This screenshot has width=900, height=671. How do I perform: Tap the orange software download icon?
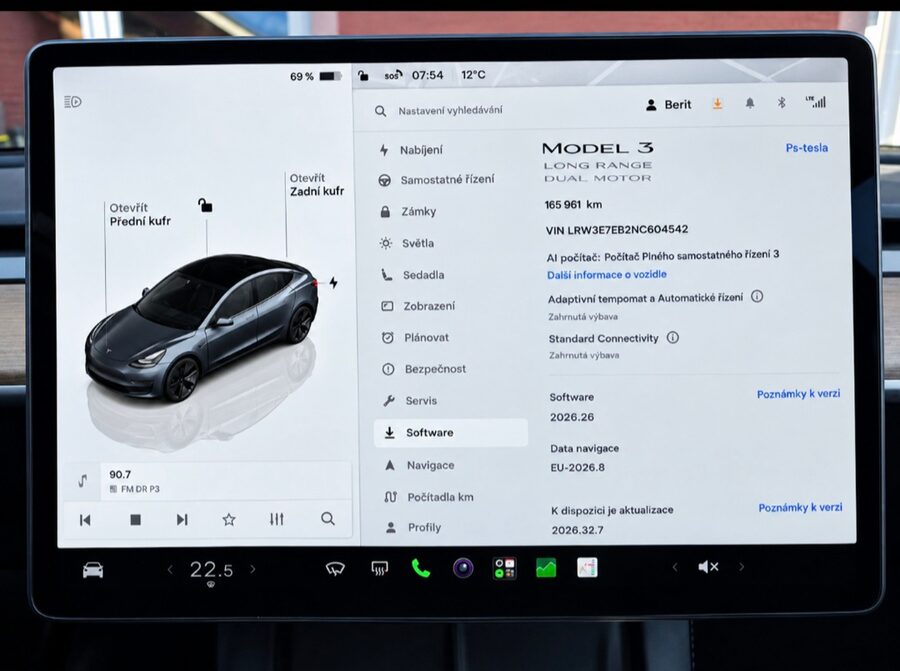coord(717,104)
